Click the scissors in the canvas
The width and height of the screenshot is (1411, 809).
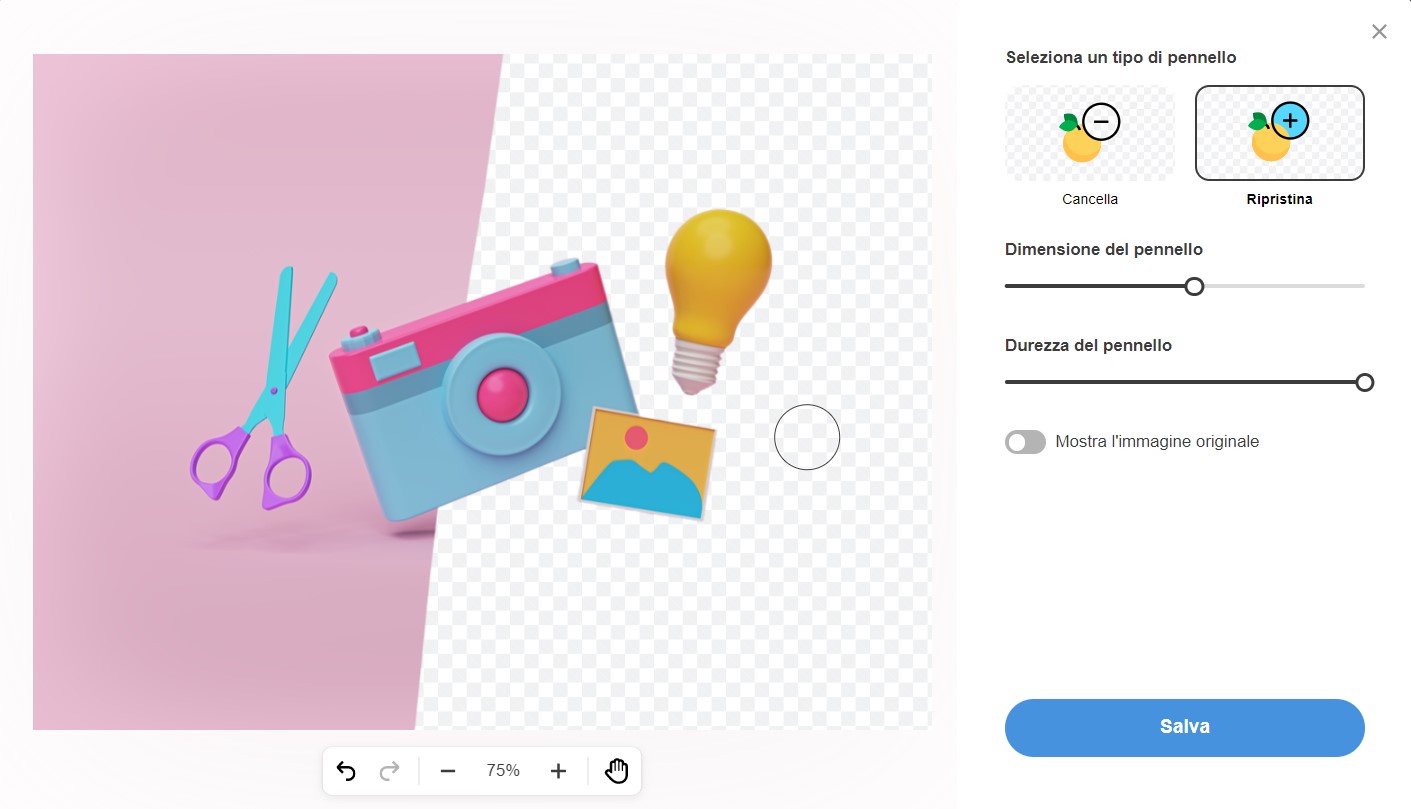tap(262, 400)
